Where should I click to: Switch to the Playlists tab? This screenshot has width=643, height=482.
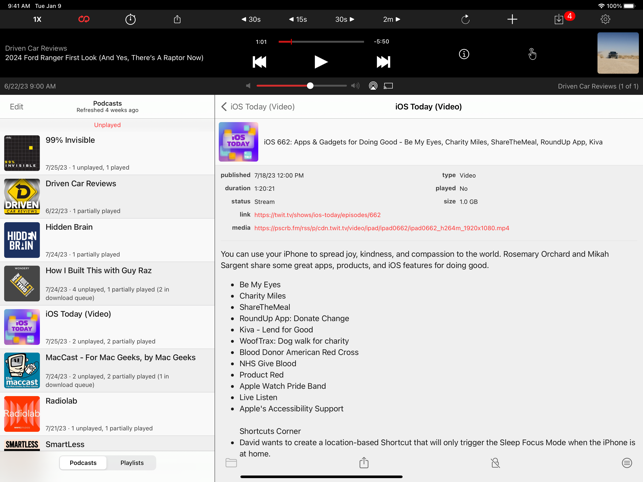coord(132,463)
